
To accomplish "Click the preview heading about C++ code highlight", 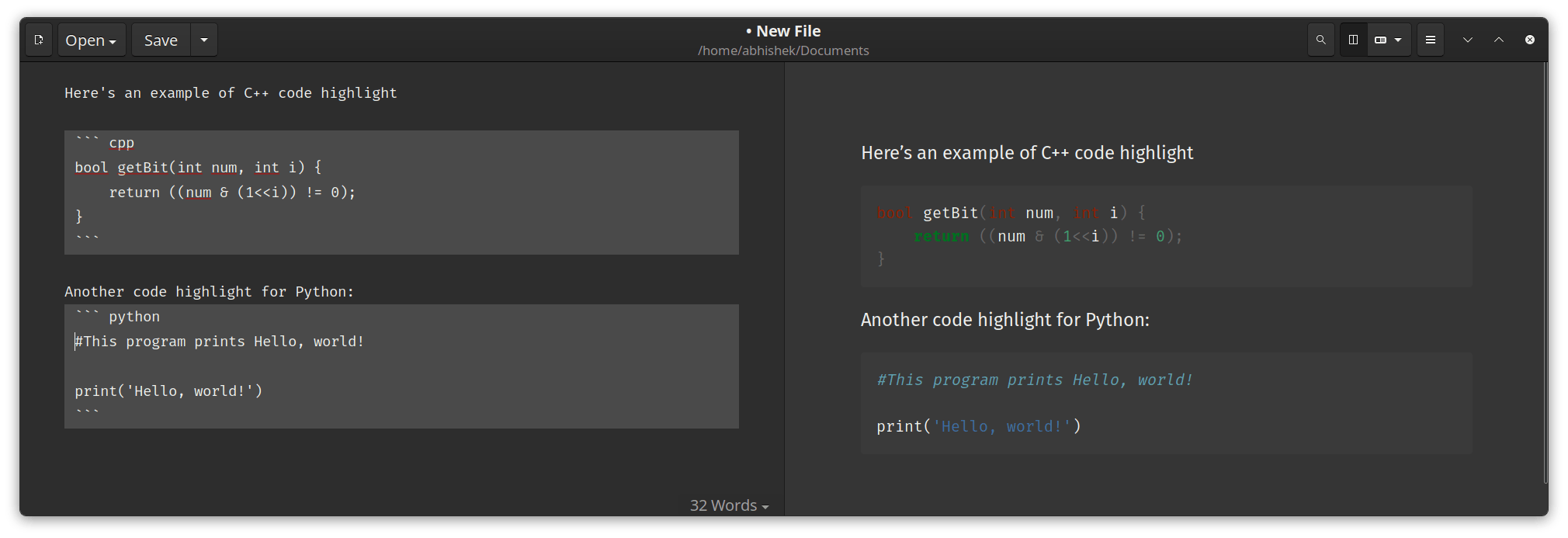I will click(x=1027, y=153).
